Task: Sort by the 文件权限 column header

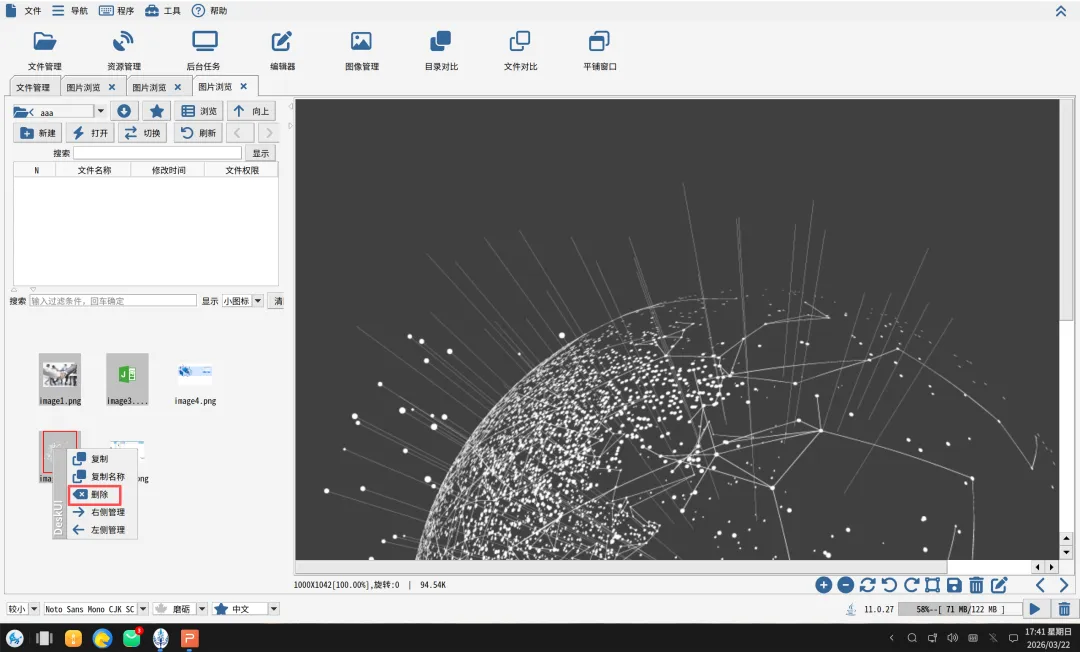Action: tap(242, 170)
